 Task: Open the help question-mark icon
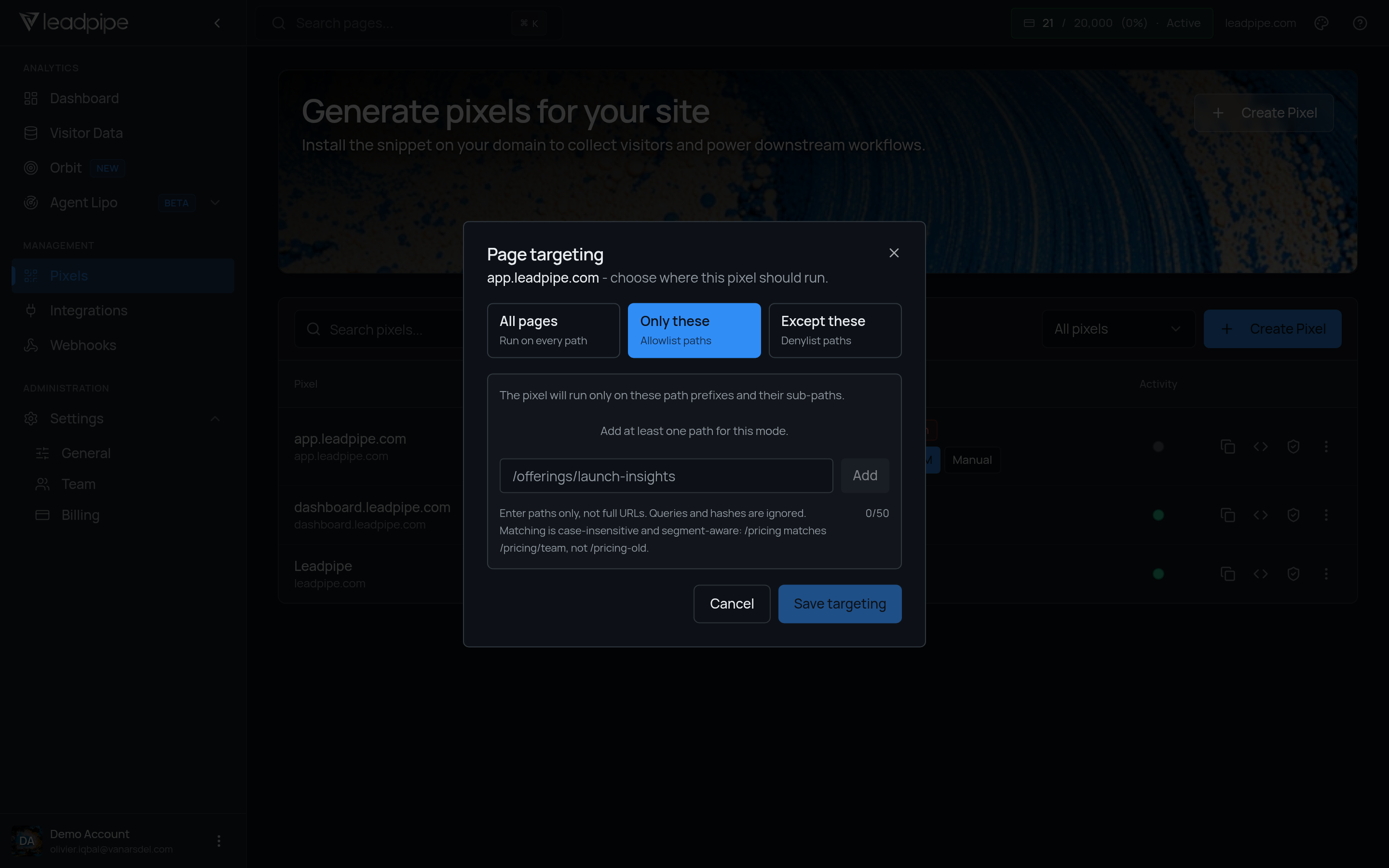pos(1360,23)
